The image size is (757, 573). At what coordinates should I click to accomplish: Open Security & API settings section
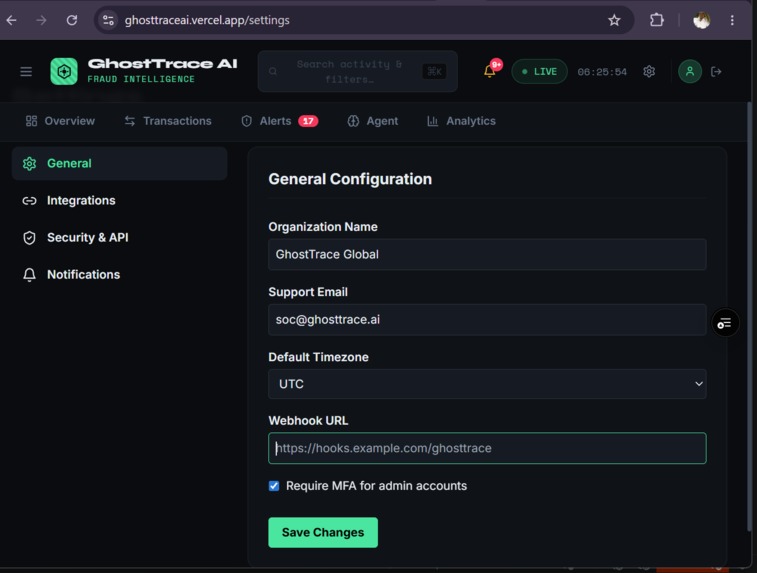(120, 238)
